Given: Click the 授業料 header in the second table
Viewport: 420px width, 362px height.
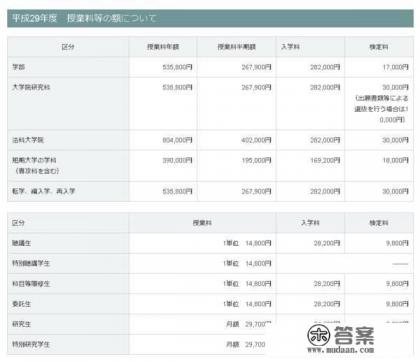Looking at the screenshot, I should [x=202, y=223].
